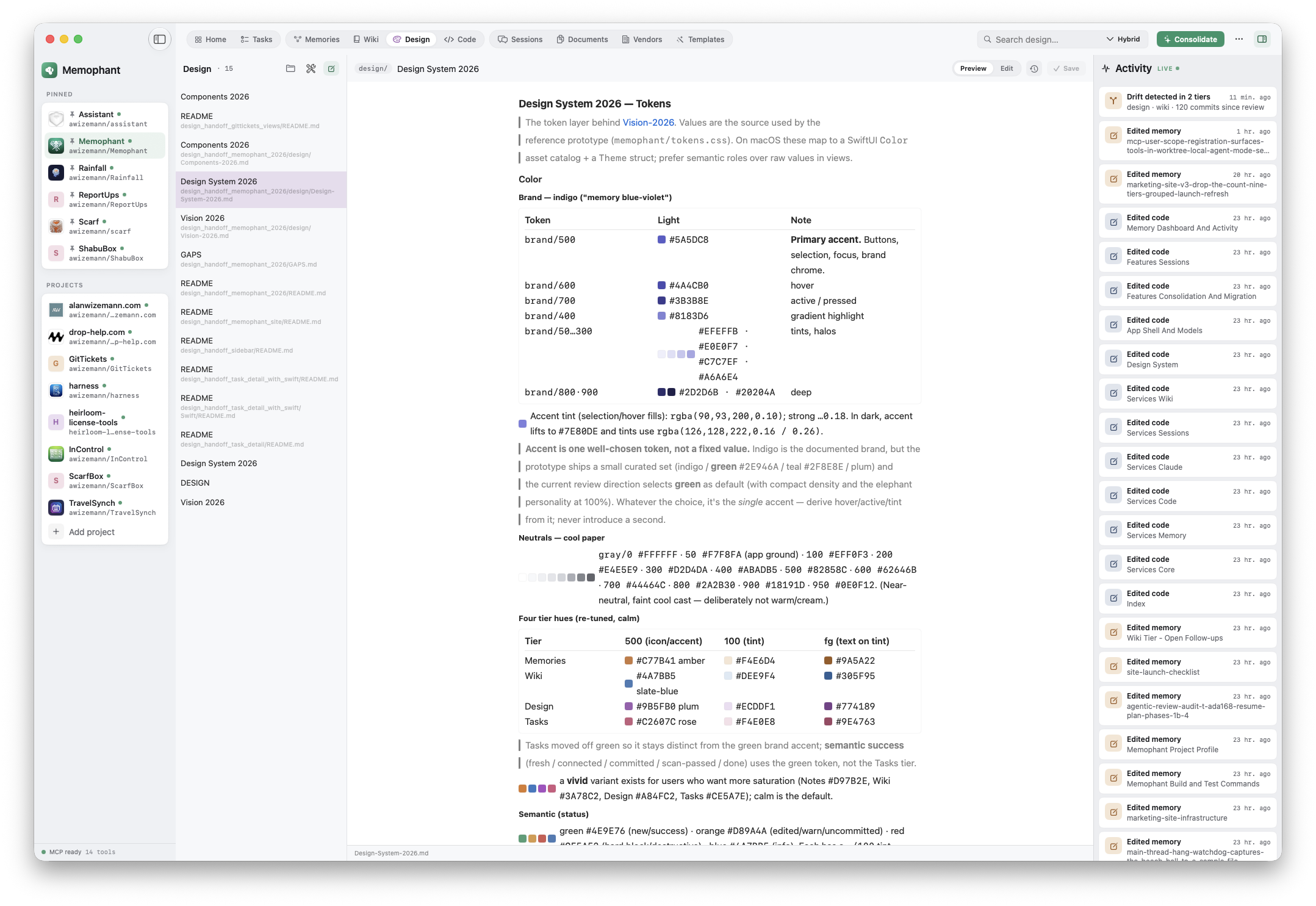Click the Scarf project avatar
Screen dimensions: 1316x906
point(56,226)
